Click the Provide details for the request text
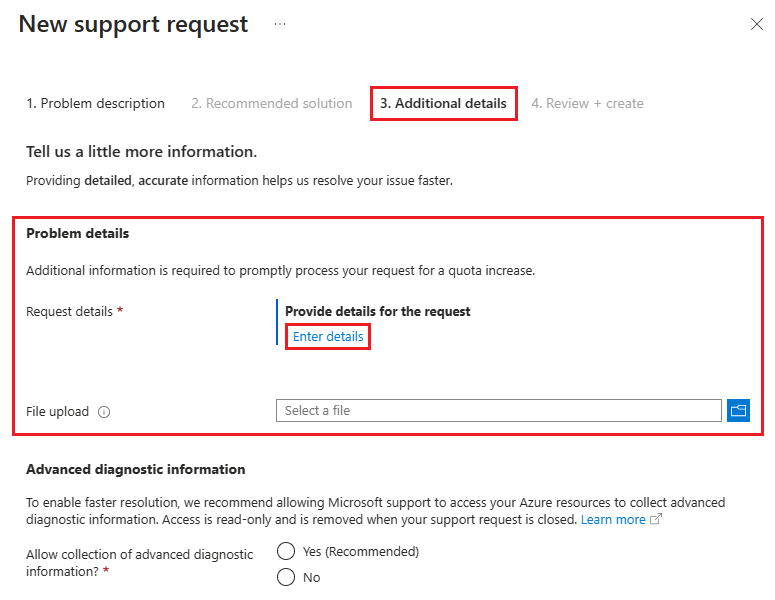The height and width of the screenshot is (600, 775). [x=377, y=311]
